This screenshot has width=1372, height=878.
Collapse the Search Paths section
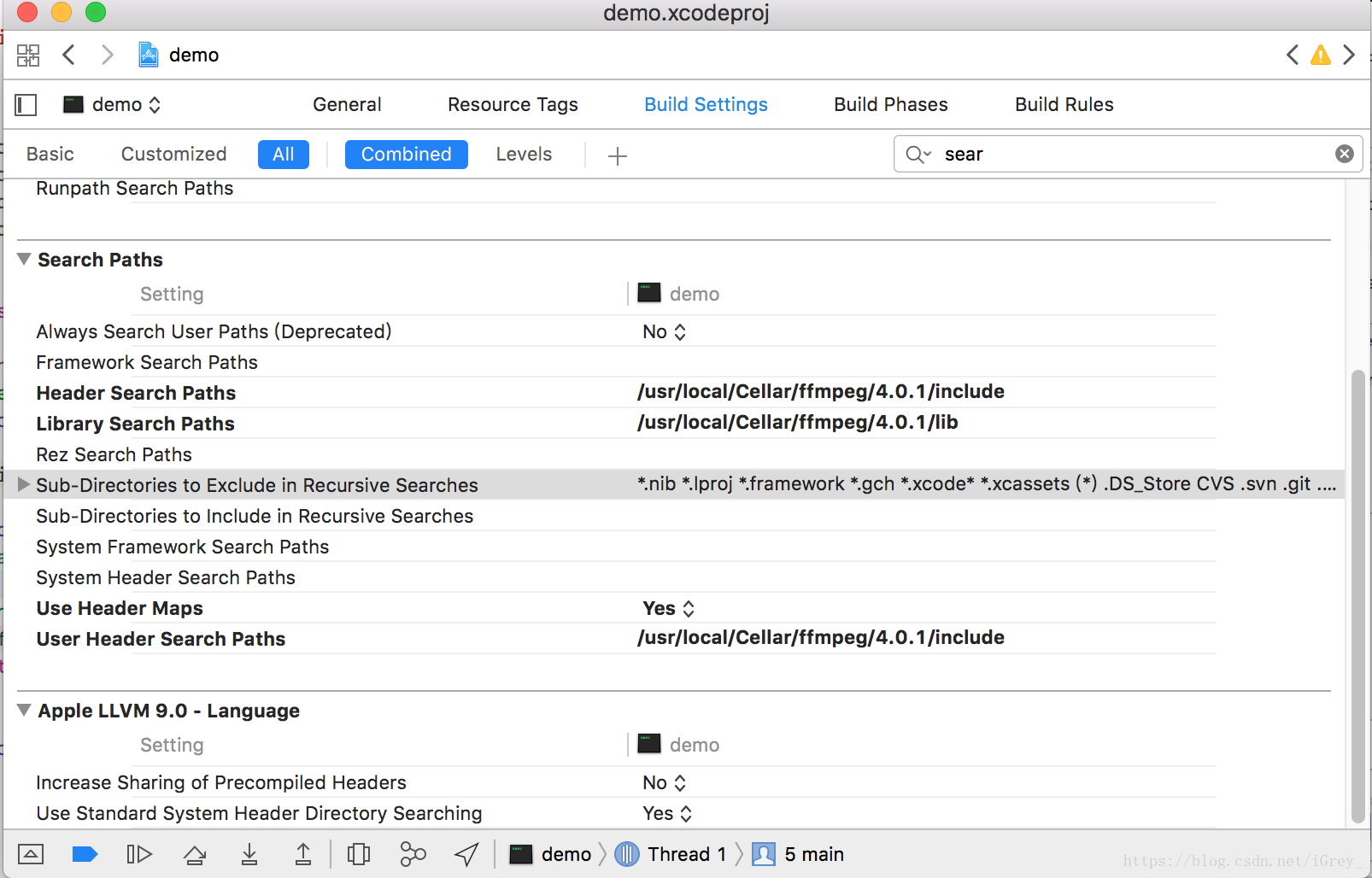coord(24,260)
